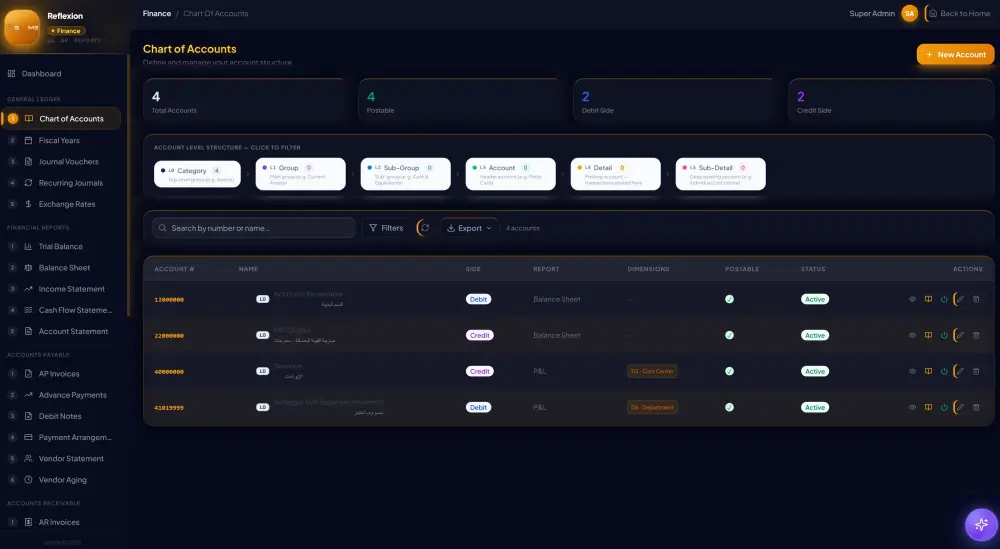Edit account 12000000 with the pencil icon
The width and height of the screenshot is (1000, 549).
pos(960,299)
